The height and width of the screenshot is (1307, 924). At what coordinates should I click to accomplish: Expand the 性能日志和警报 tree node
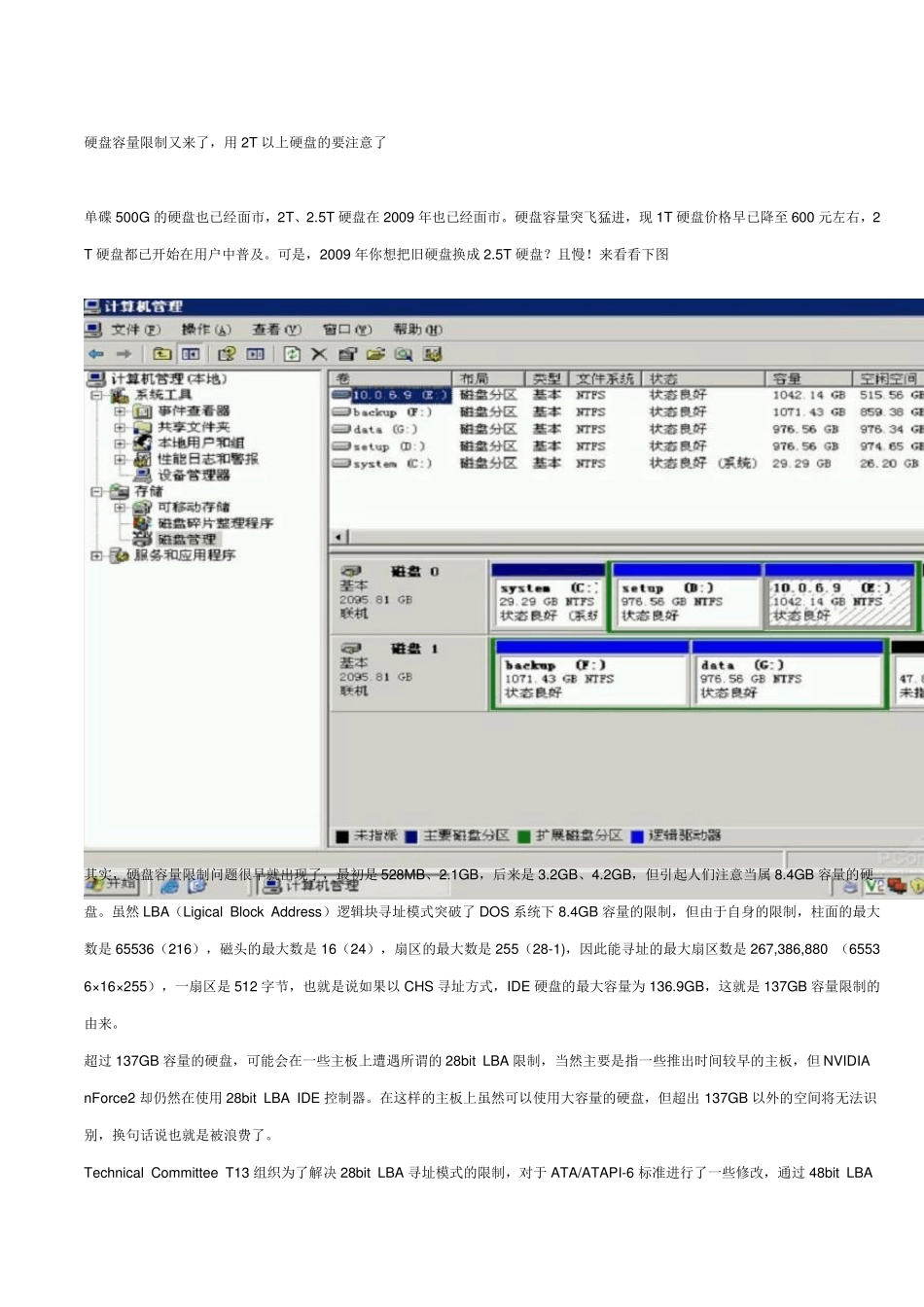click(x=120, y=459)
